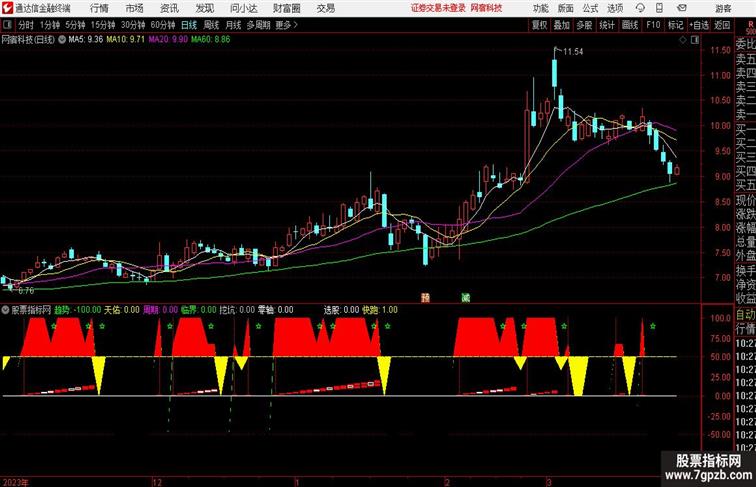
Task: Click the MA20: 9.90 indicator value
Action: point(168,40)
